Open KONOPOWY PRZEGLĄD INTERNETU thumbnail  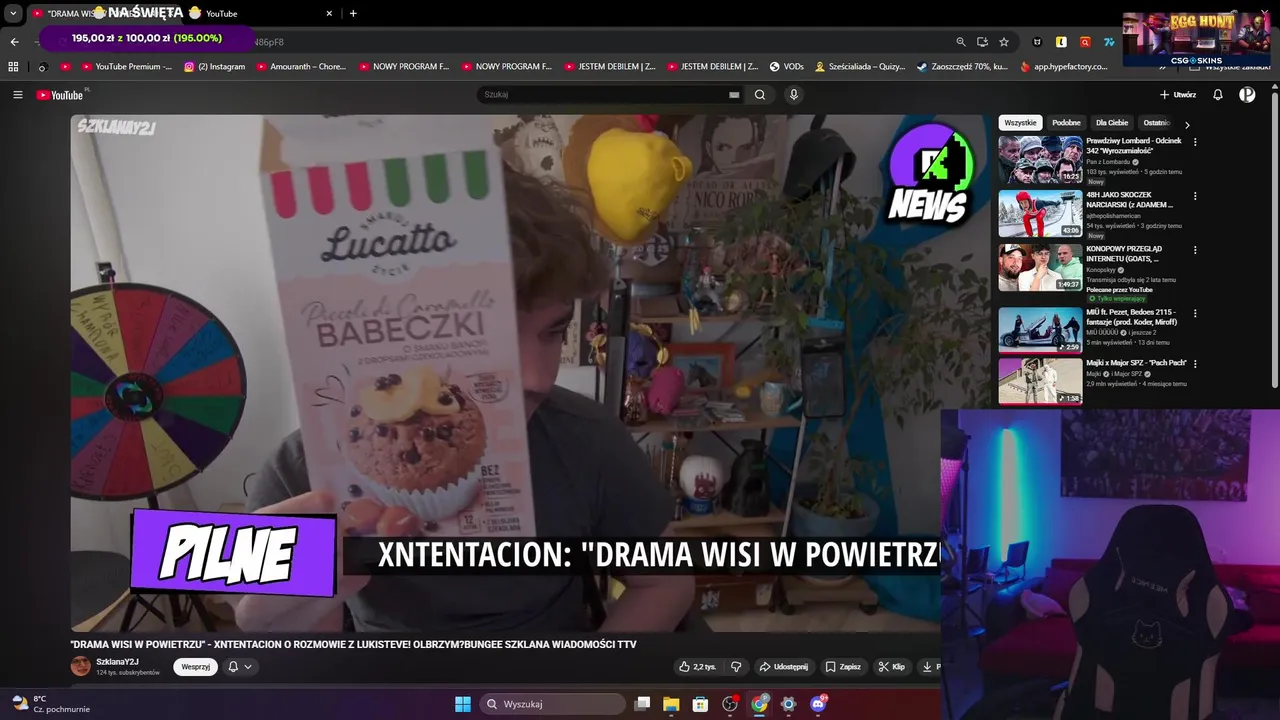(x=1040, y=268)
